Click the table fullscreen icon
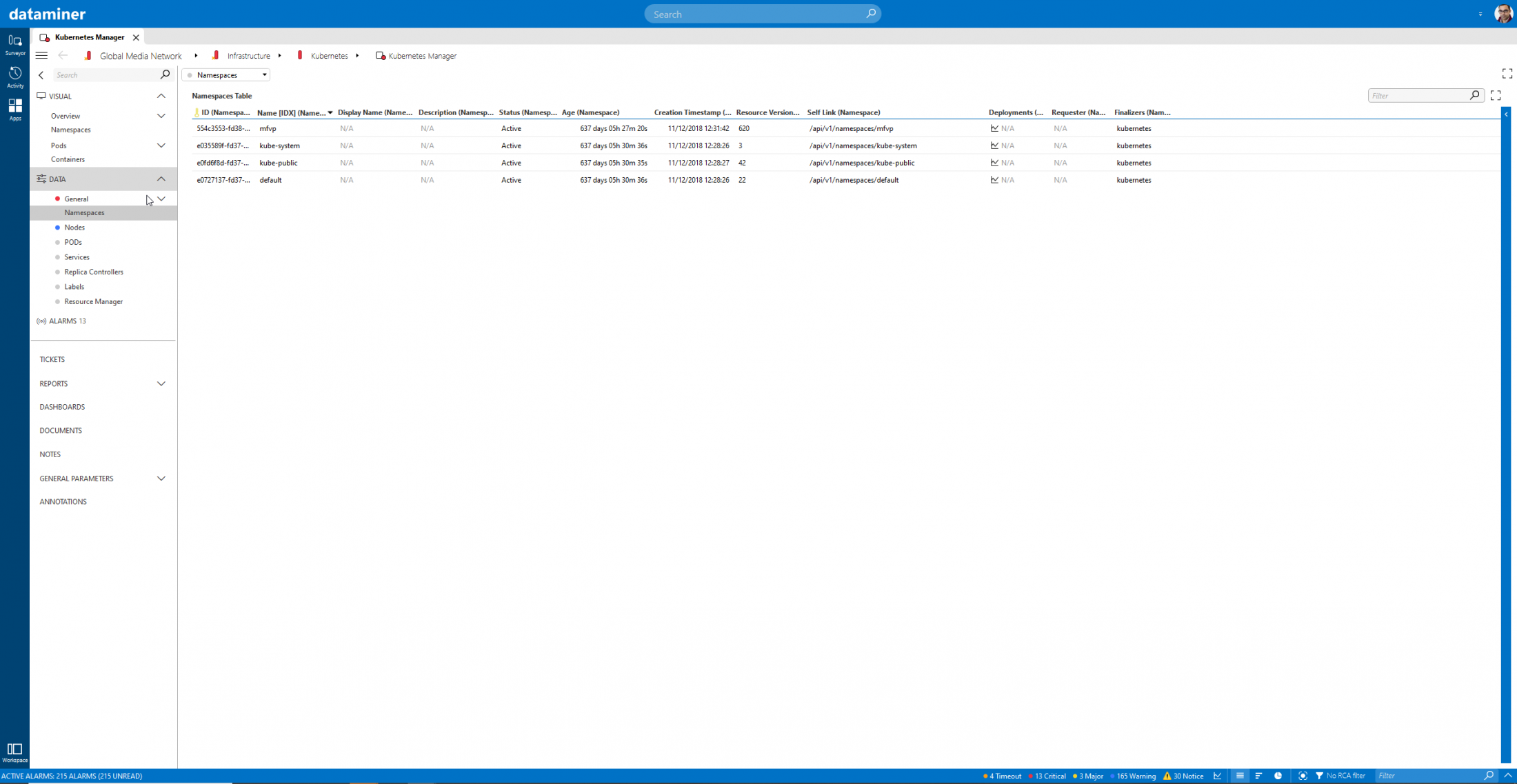 click(1495, 96)
